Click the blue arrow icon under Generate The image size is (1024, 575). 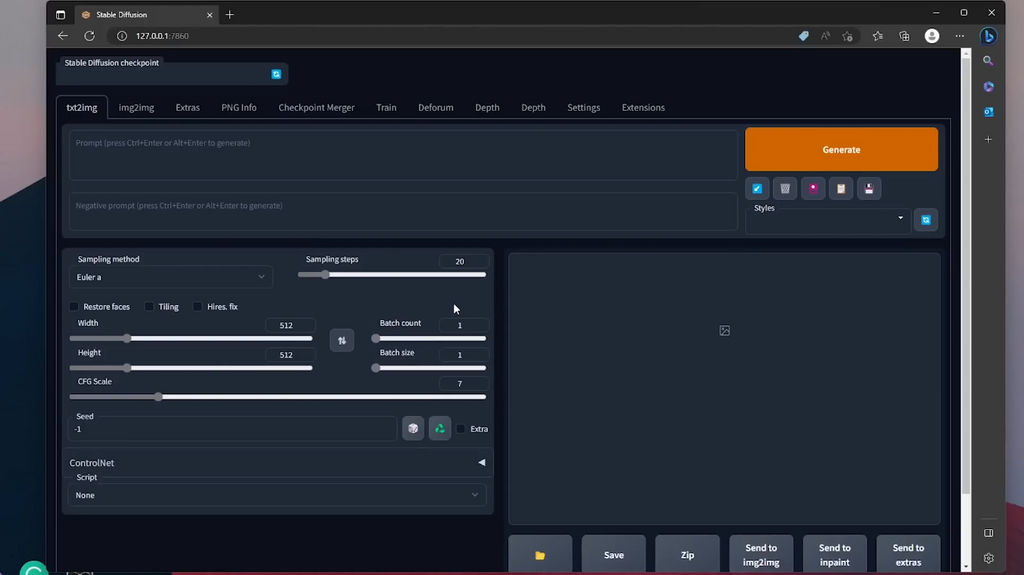pos(757,189)
